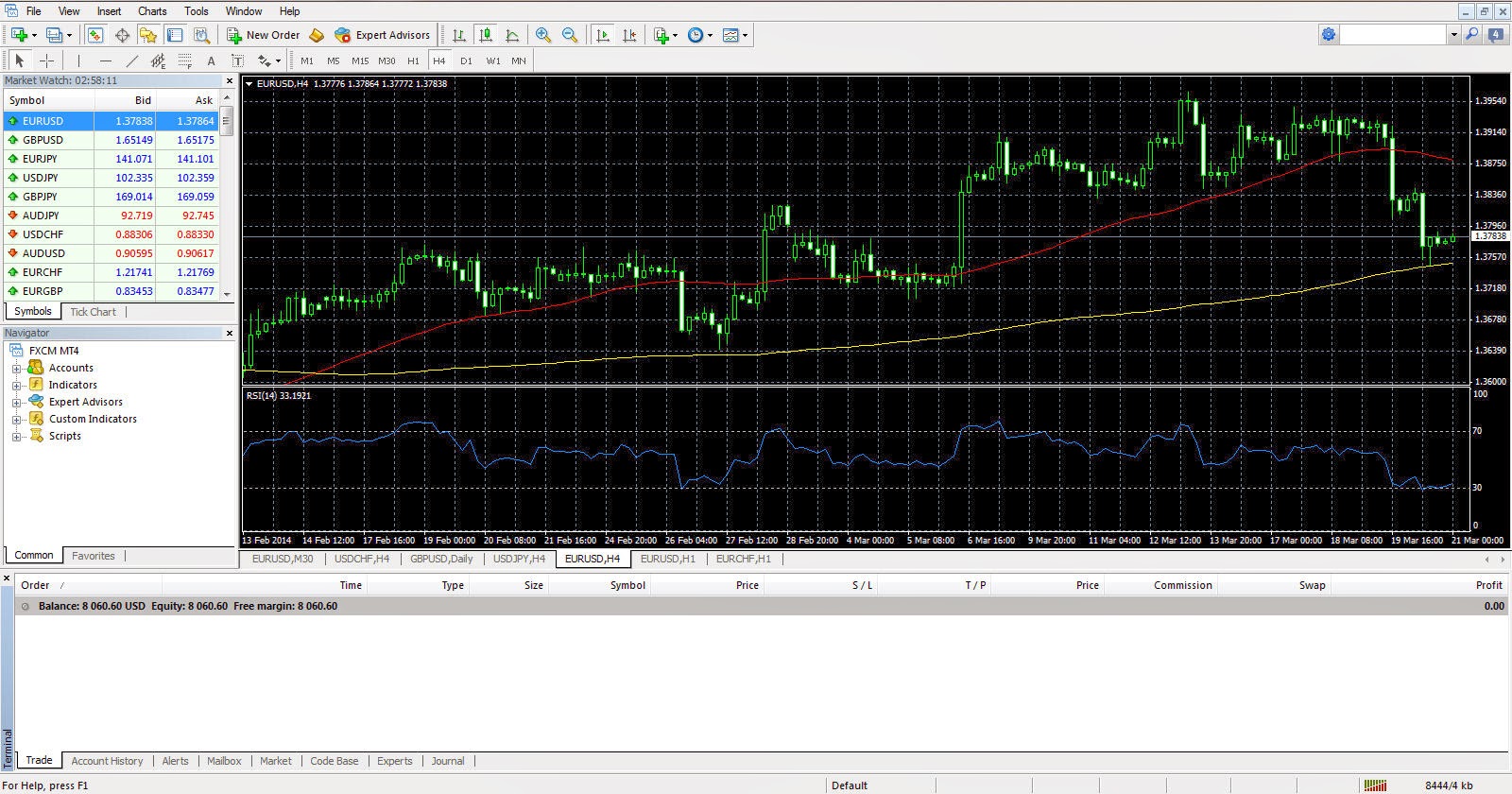
Task: Select the horizontal line drawing tool
Action: (105, 60)
